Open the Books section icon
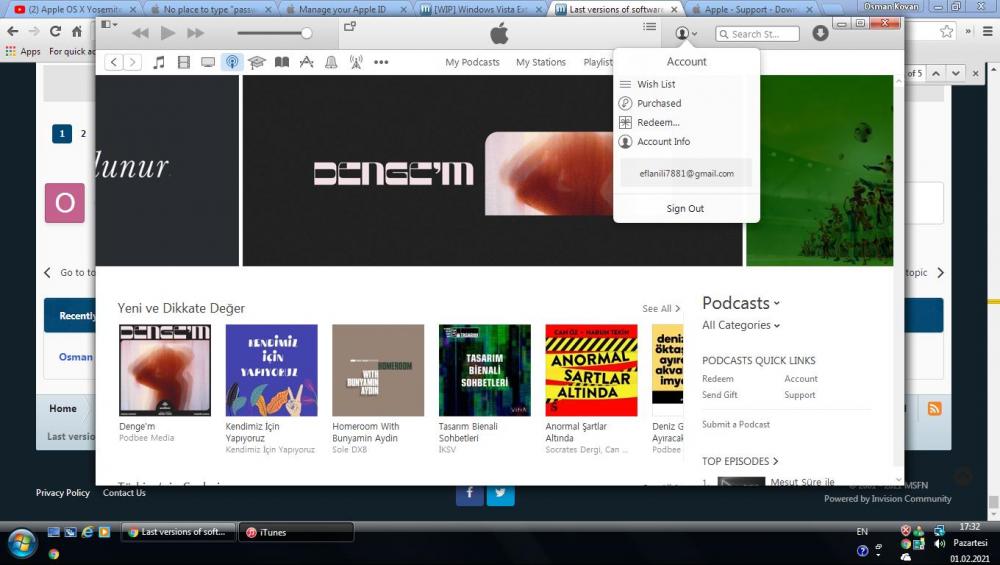Viewport: 1000px width, 565px height. click(x=282, y=62)
